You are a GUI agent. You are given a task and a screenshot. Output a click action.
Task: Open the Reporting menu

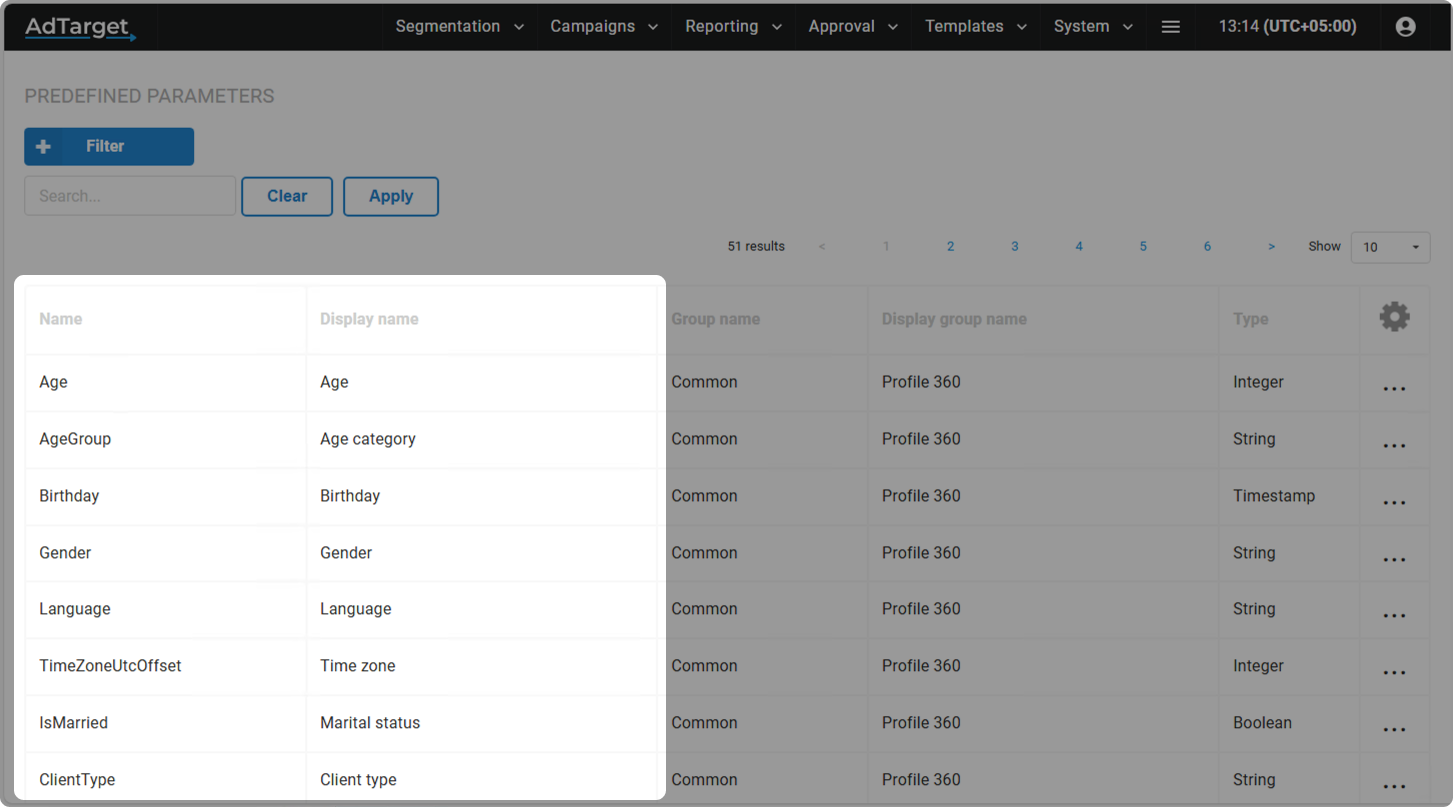point(732,27)
